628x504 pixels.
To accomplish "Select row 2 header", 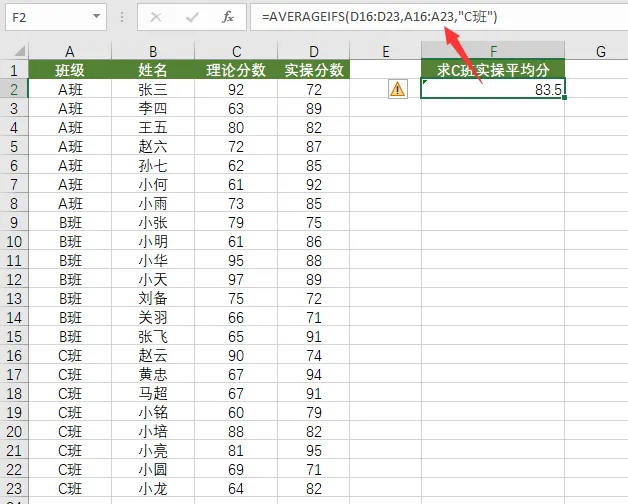I will tap(14, 89).
